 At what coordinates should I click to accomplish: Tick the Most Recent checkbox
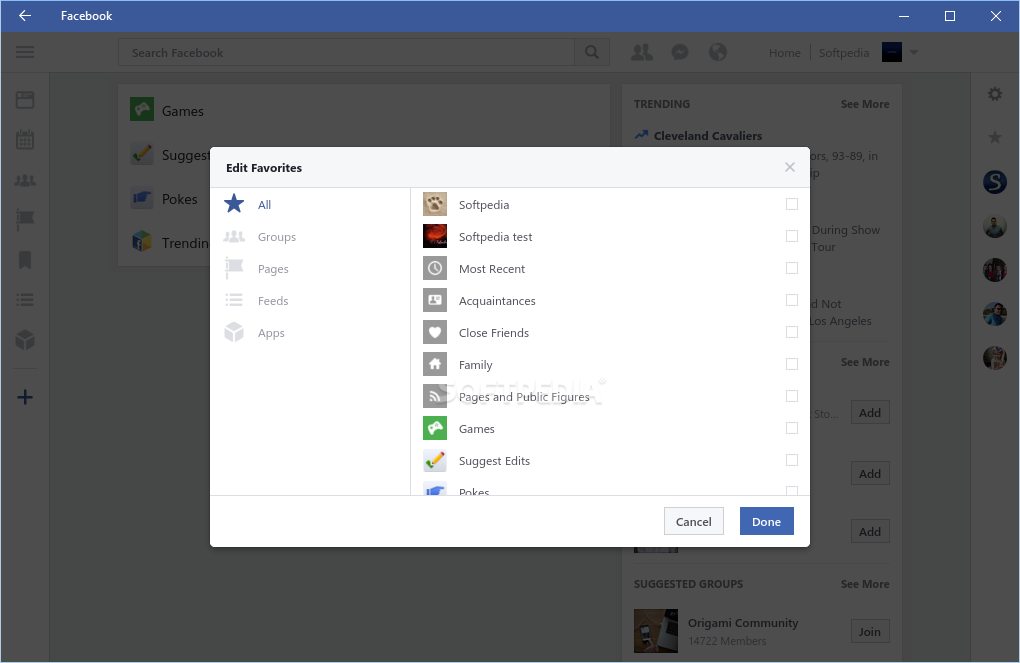point(792,268)
